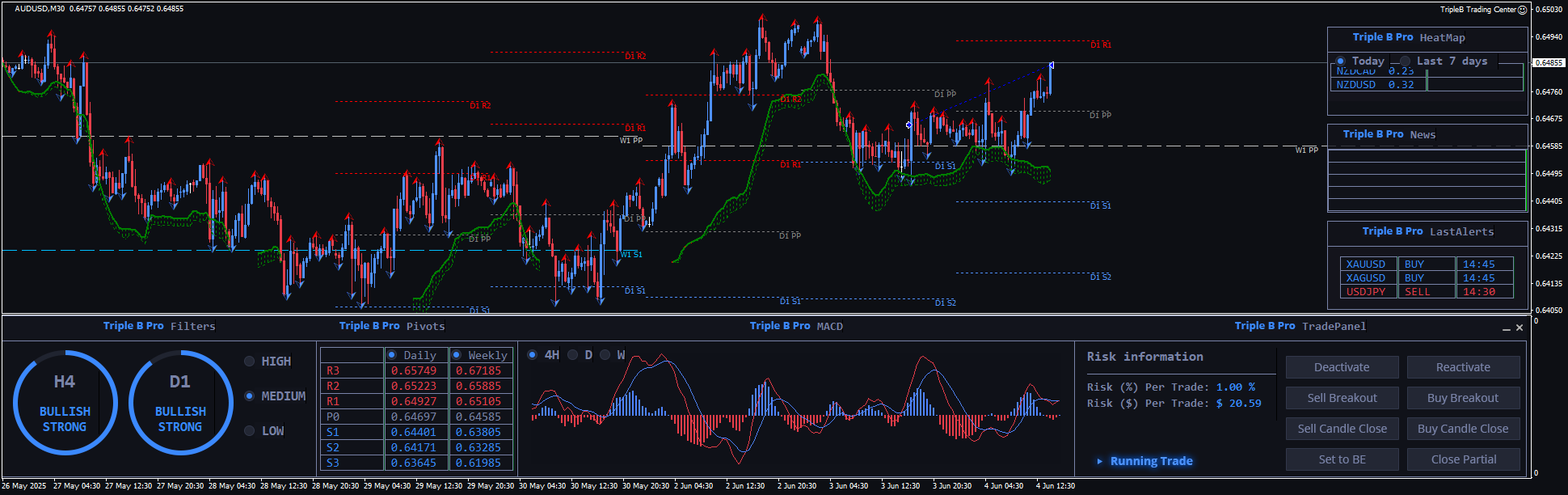Toggle the Weekly pivots radio button
Viewport: 1568px width, 495px height.
[x=457, y=355]
